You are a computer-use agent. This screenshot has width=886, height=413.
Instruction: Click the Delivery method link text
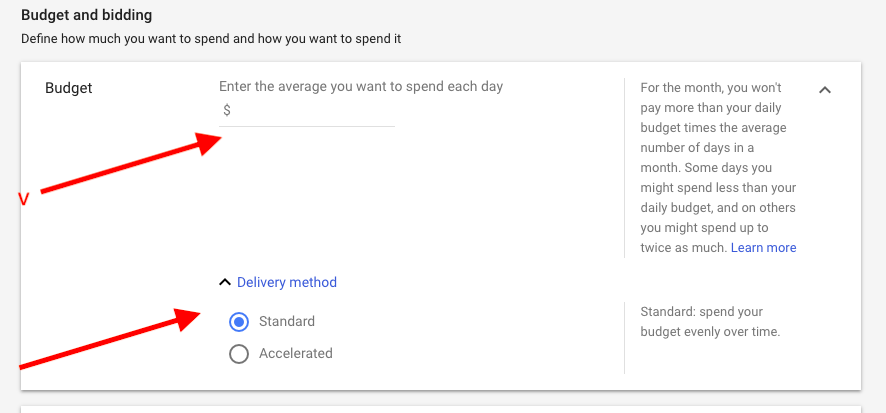tap(286, 282)
